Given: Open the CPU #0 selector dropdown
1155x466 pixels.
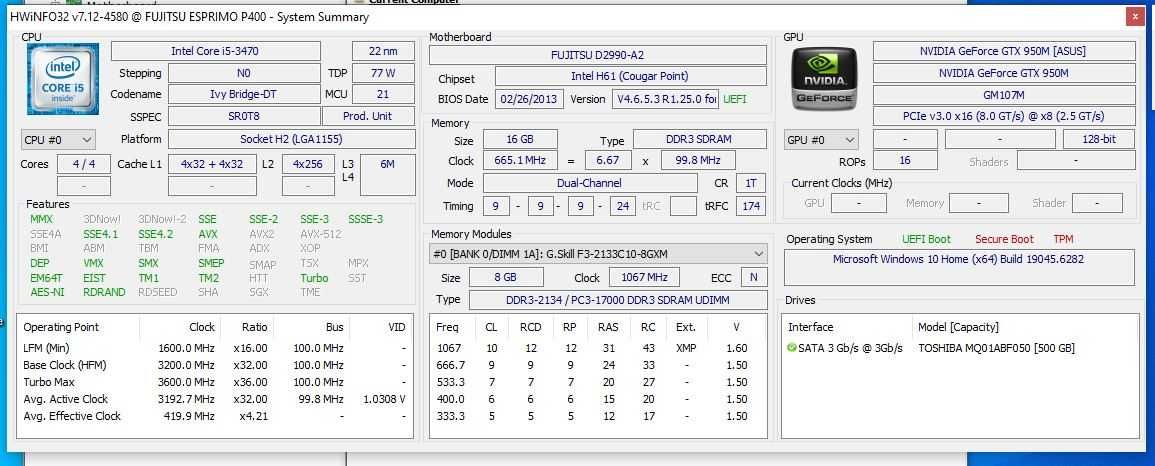Looking at the screenshot, I should 58,139.
